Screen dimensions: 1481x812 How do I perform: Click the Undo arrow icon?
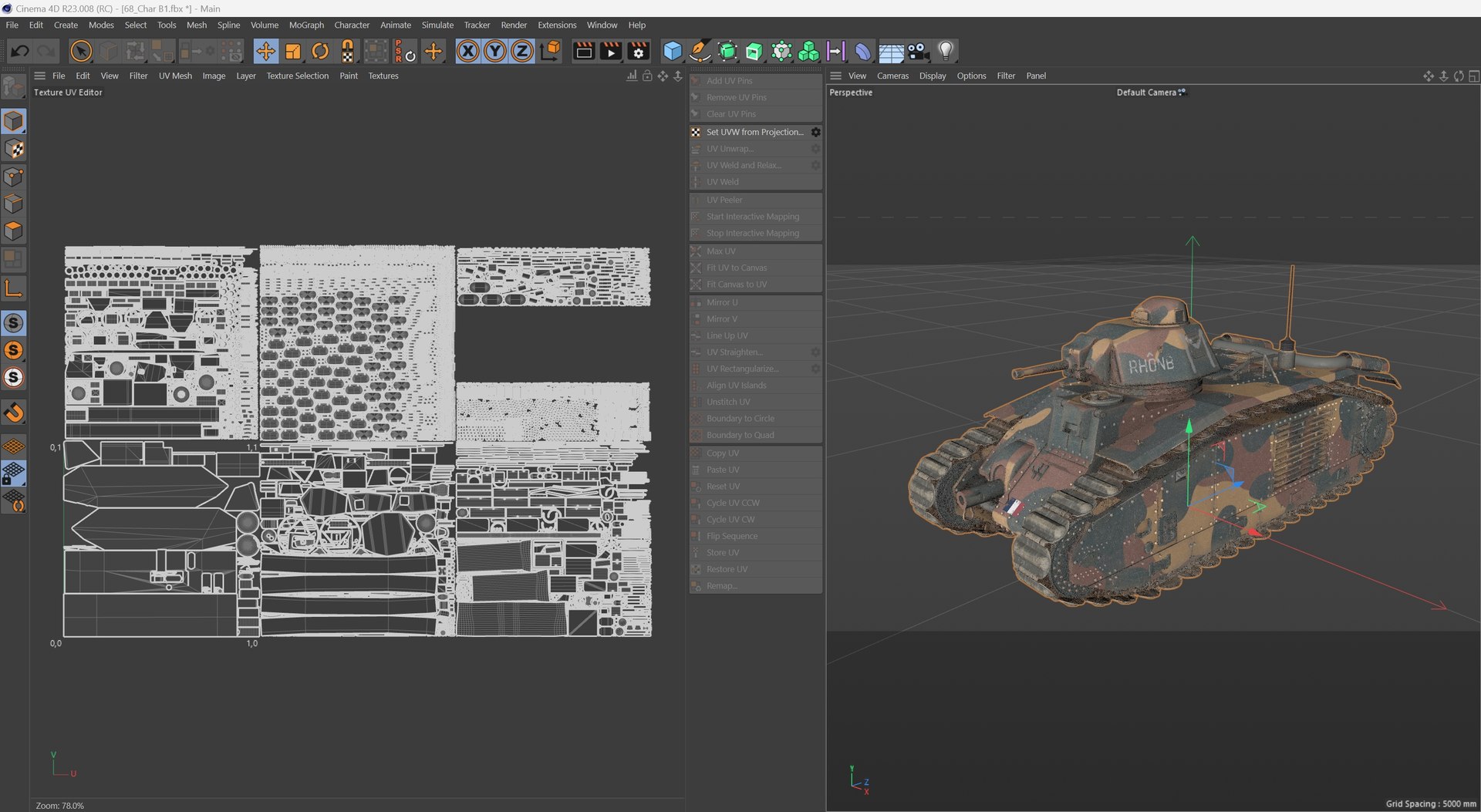click(x=20, y=52)
